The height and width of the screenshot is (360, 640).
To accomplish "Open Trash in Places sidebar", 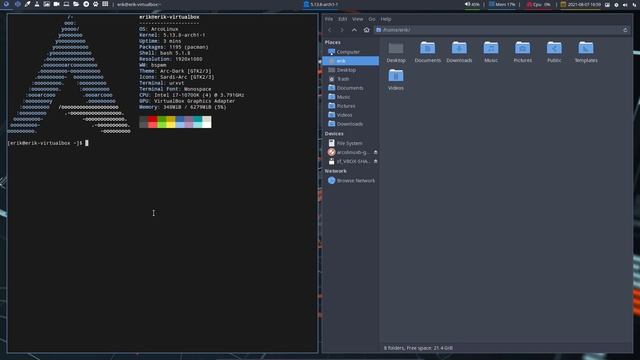I will click(x=351, y=79).
